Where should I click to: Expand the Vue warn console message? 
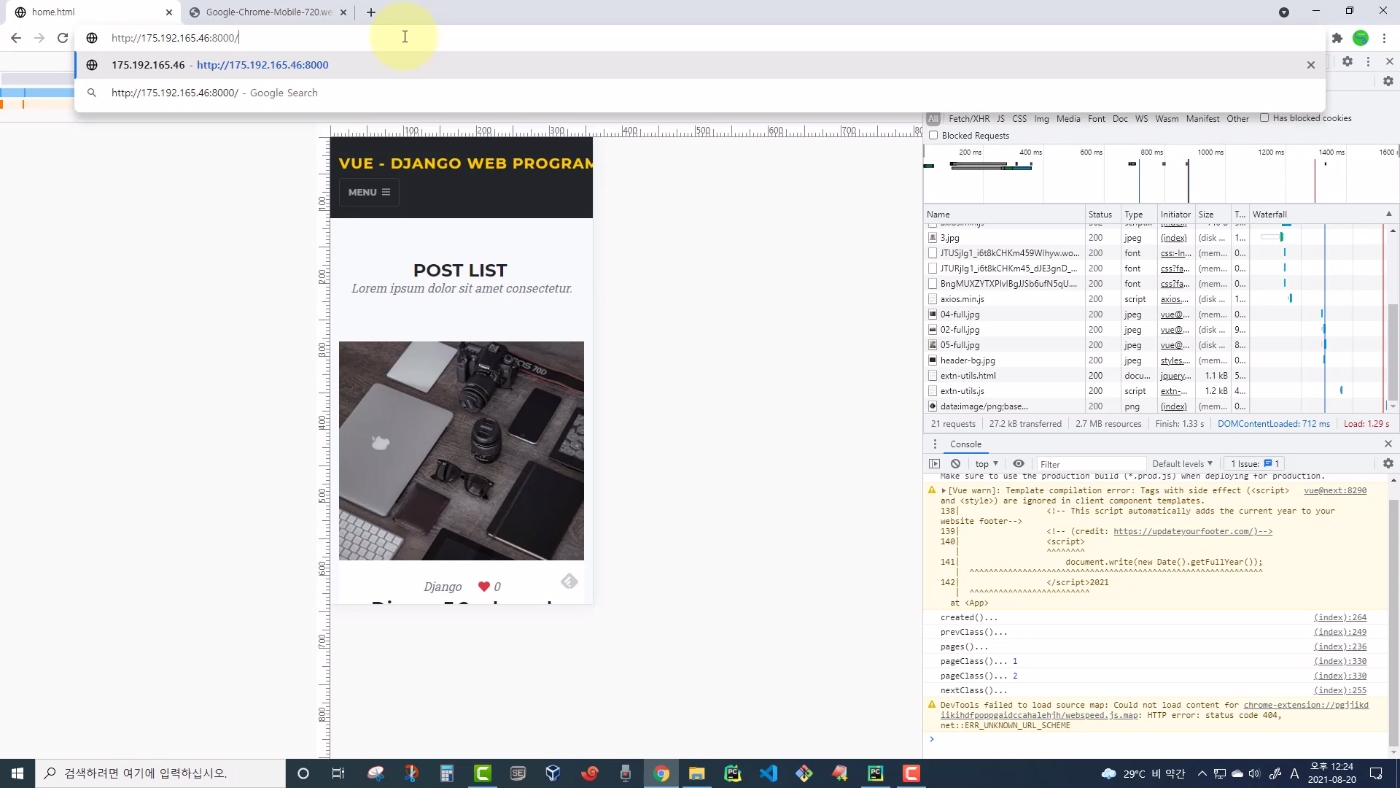[944, 491]
